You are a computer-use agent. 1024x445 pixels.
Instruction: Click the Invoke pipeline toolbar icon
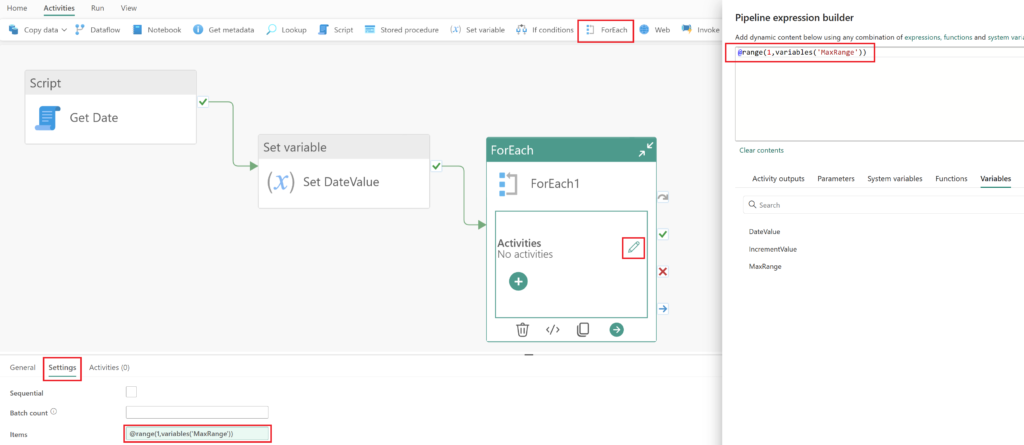(x=686, y=30)
